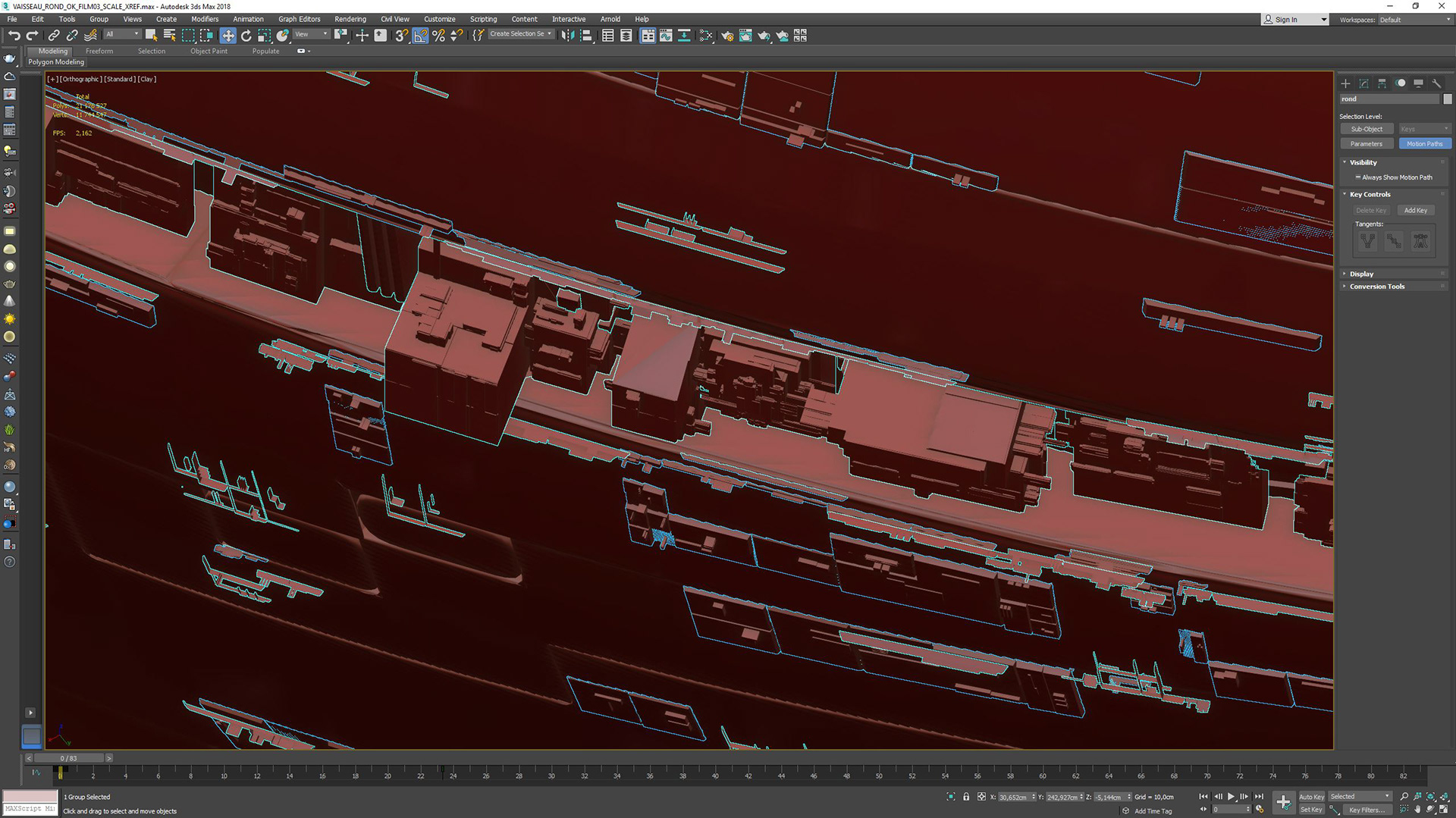The height and width of the screenshot is (818, 1456).
Task: Select the Select and Rotate tool
Action: pos(246,35)
